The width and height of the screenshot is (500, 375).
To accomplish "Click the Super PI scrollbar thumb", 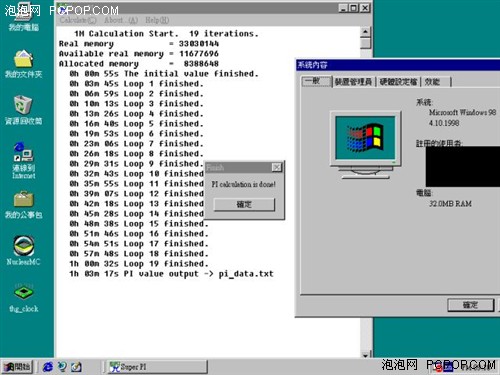I will 365,43.
